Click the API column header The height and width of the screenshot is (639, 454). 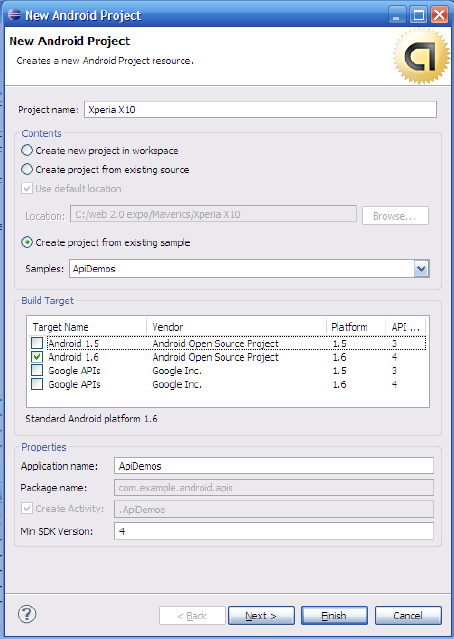pyautogui.click(x=406, y=327)
